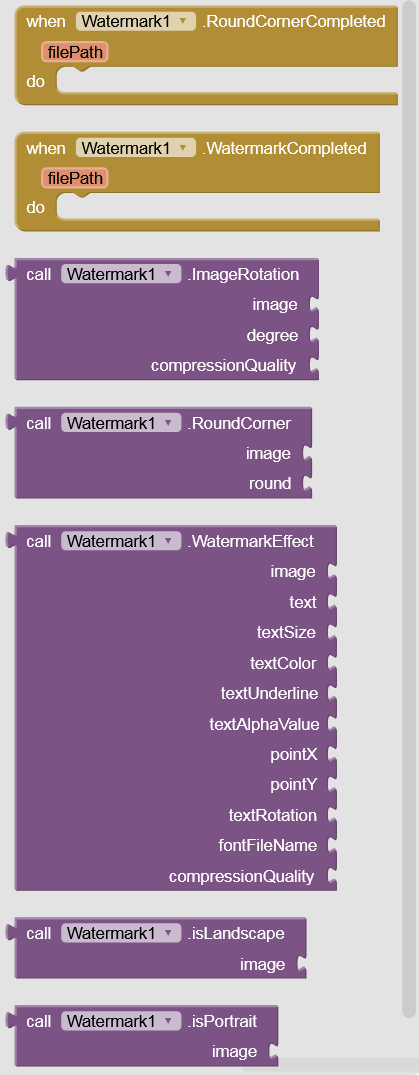Select filePath parameter in RoundCornerCompleted block
Screen dimensions: 419x1075
click(75, 52)
